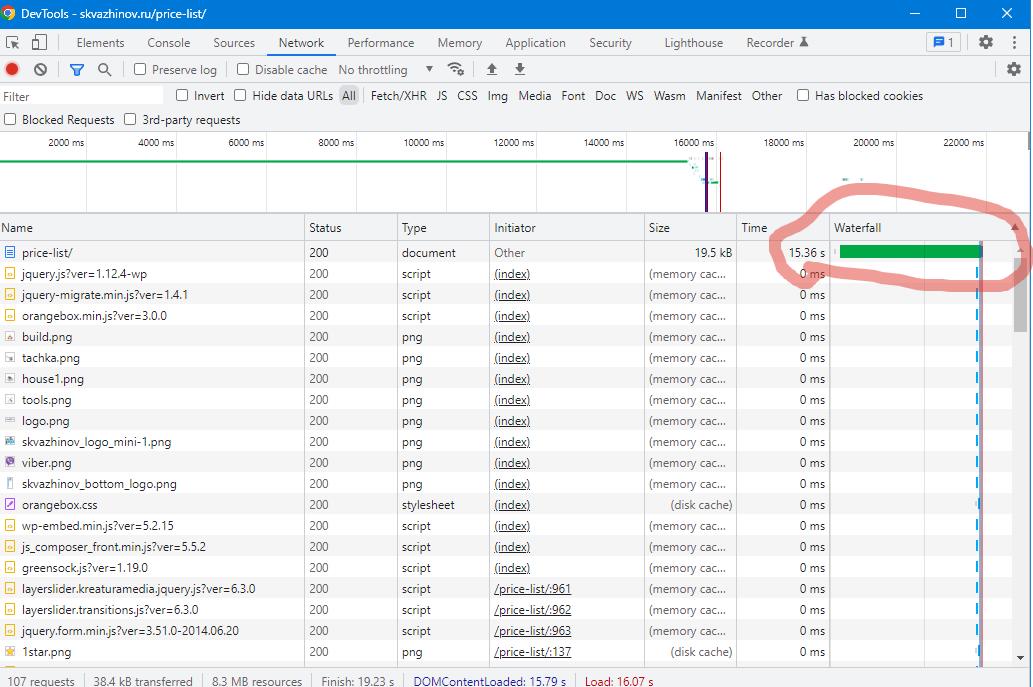Image resolution: width=1033 pixels, height=687 pixels.
Task: Sort by the Waterfall column header
Action: [x=858, y=228]
